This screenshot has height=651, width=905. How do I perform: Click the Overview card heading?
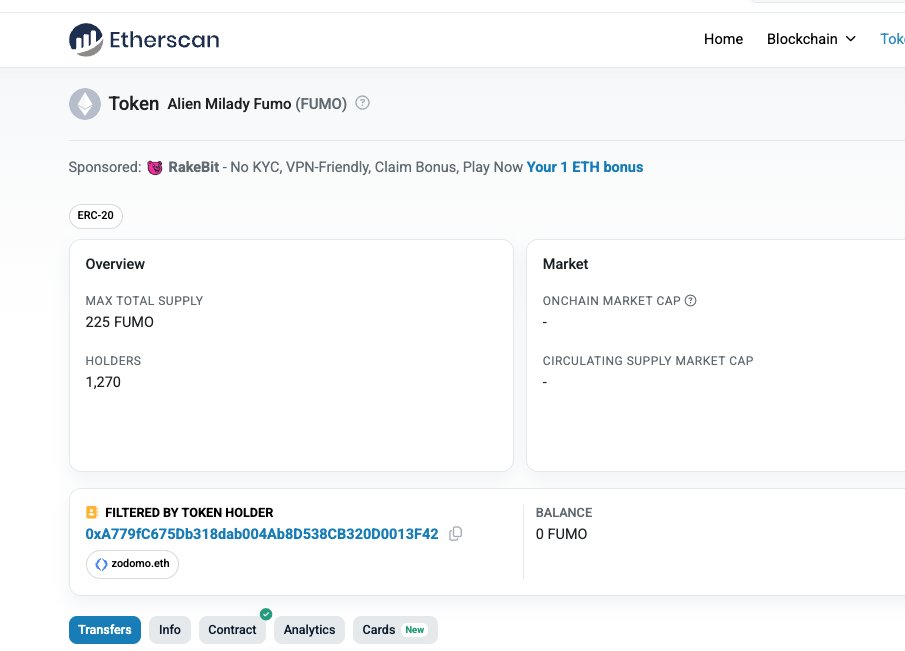(115, 264)
